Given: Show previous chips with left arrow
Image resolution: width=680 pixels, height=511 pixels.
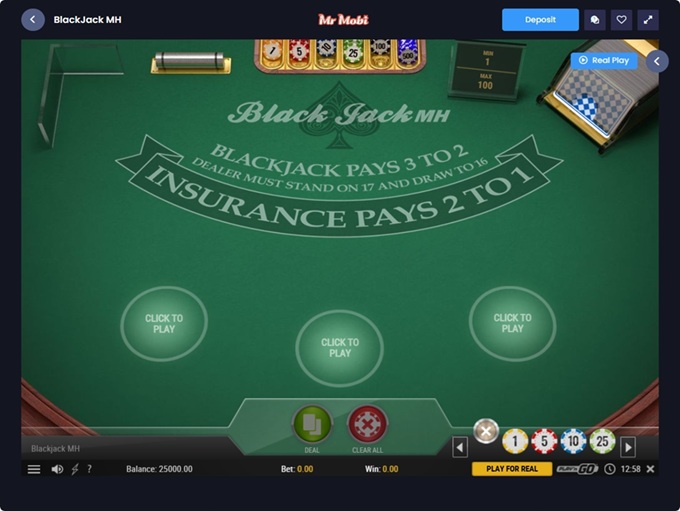Looking at the screenshot, I should pos(460,447).
